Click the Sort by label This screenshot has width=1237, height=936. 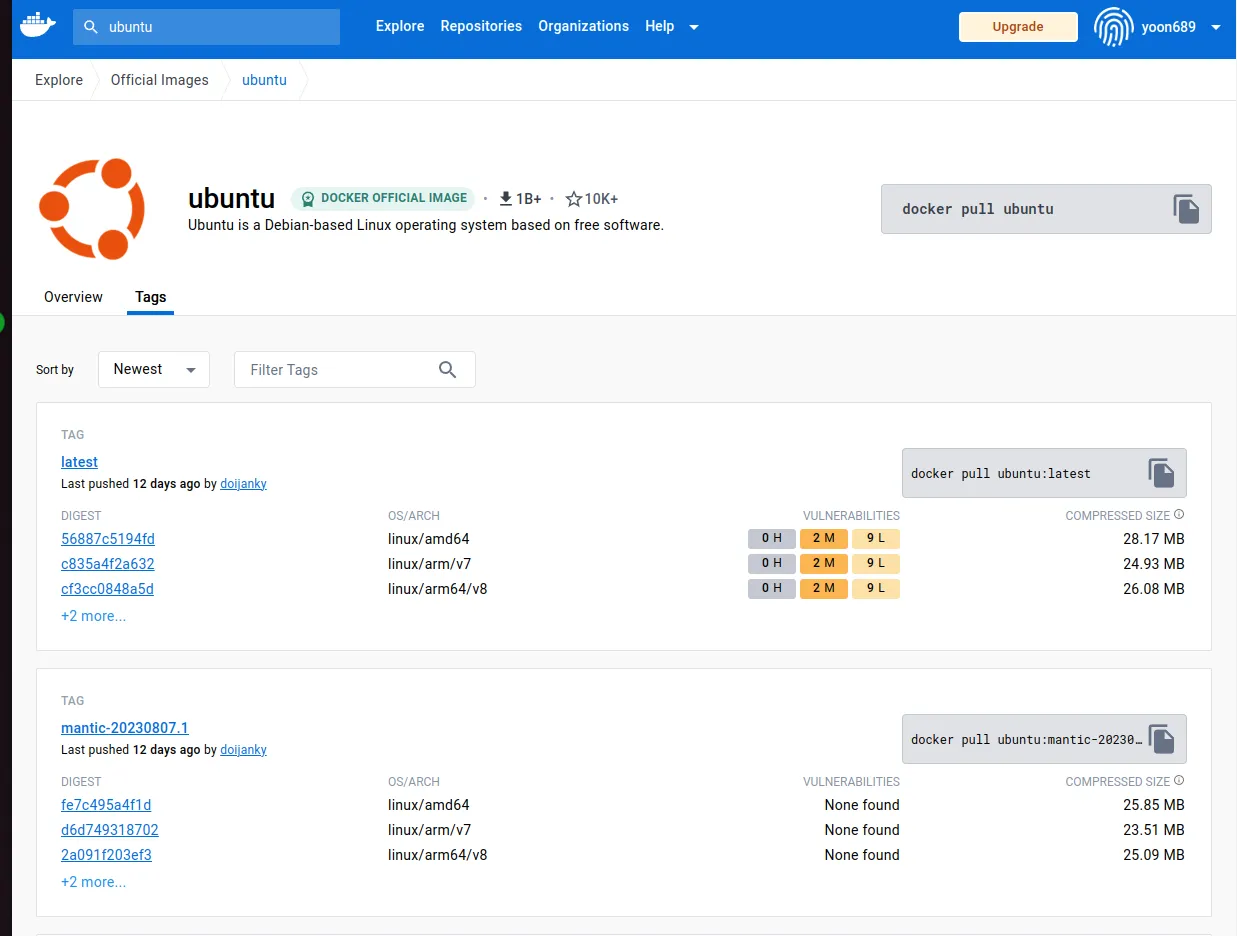click(x=55, y=370)
